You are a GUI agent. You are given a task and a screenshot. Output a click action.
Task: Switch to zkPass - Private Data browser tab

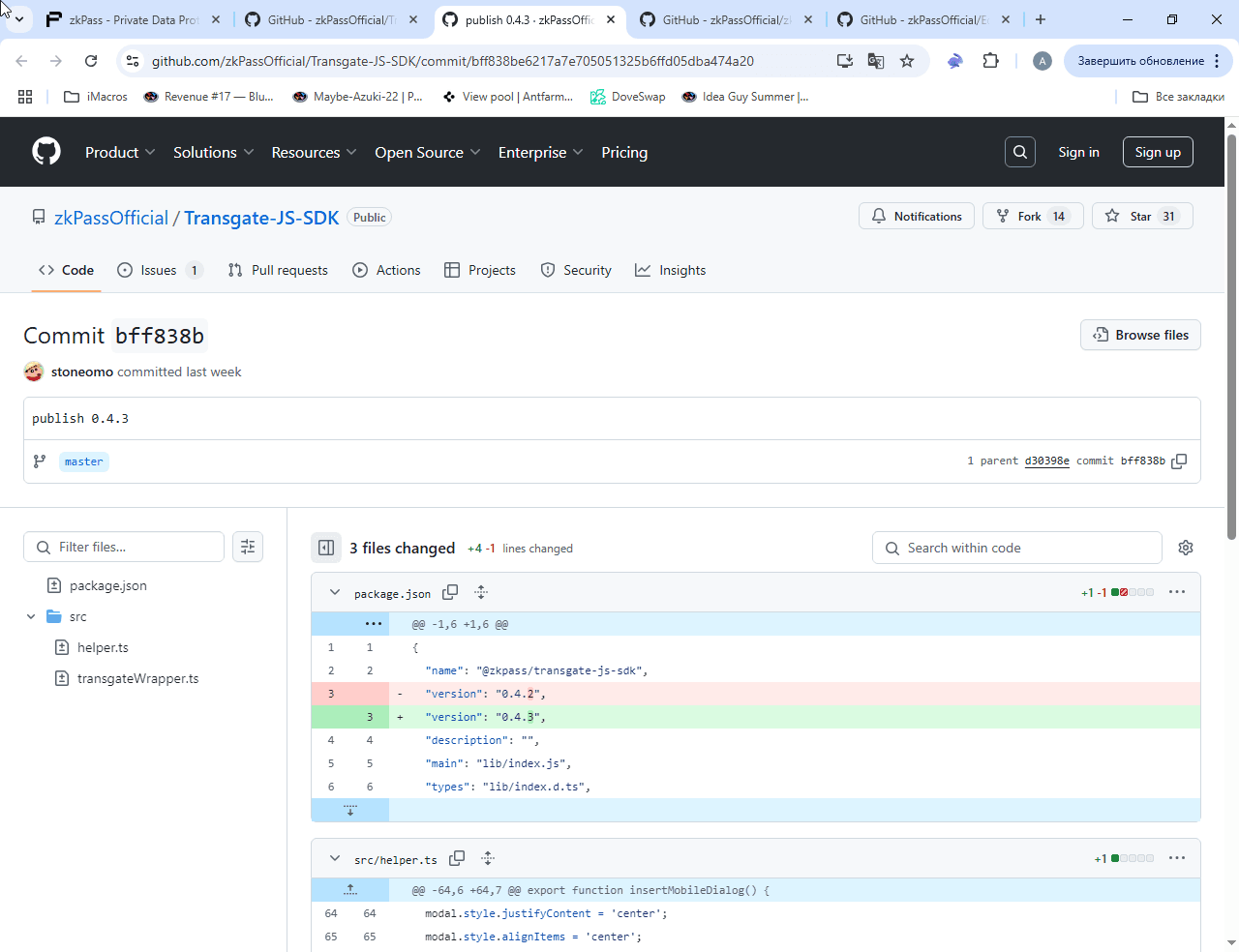134,19
